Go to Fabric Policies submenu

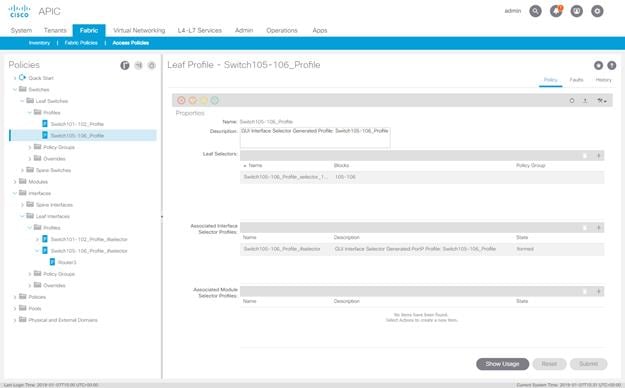pyautogui.click(x=81, y=43)
